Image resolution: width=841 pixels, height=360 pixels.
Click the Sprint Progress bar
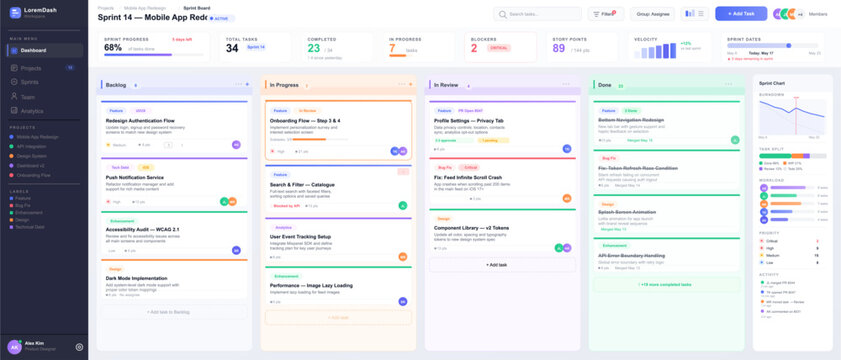[154, 54]
